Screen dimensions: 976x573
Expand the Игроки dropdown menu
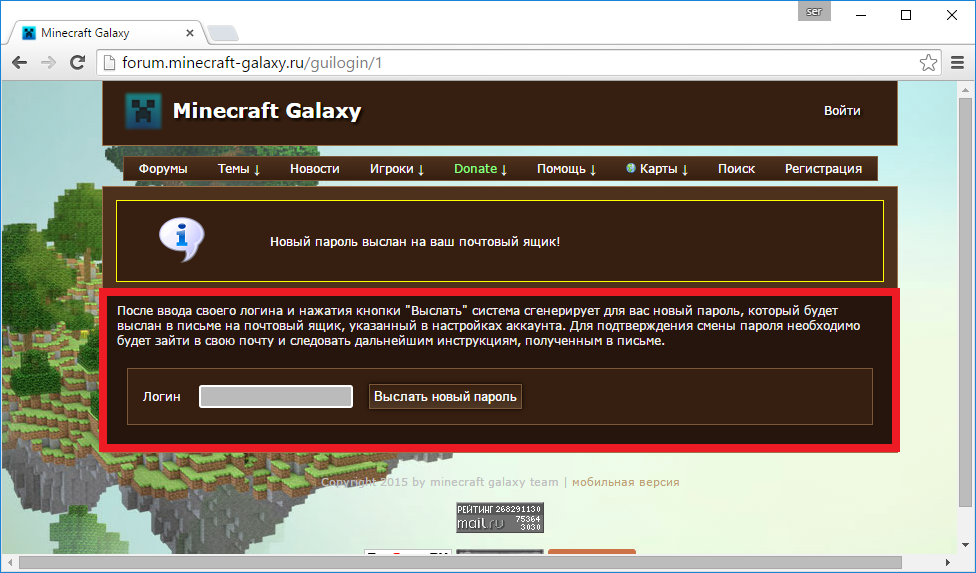pyautogui.click(x=397, y=169)
